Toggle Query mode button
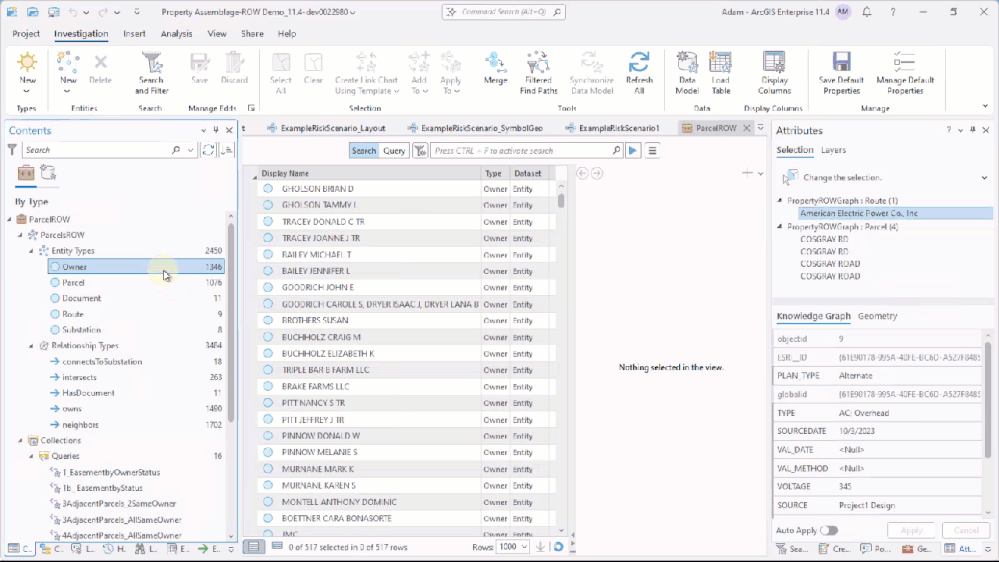This screenshot has width=999, height=562. click(x=394, y=151)
